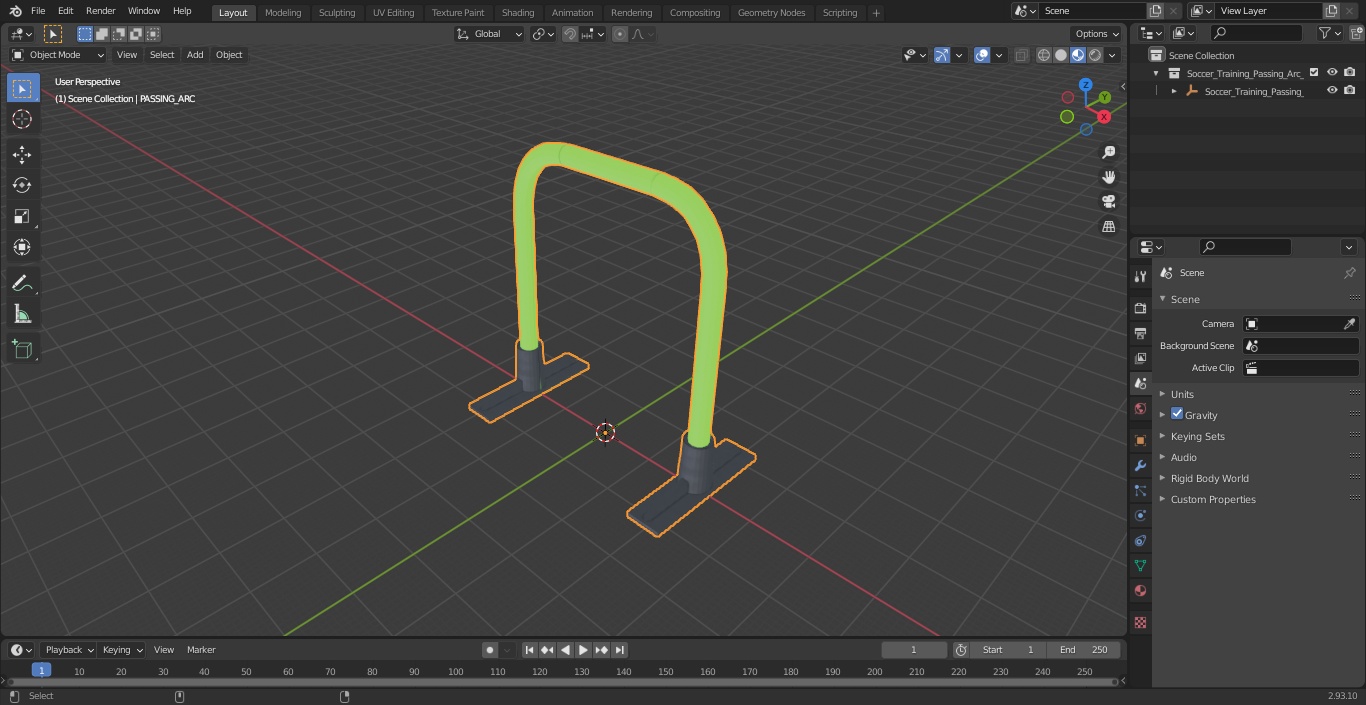Image resolution: width=1366 pixels, height=705 pixels.
Task: Hide Soccer_Training_Passing_Arc_ collection in viewport
Action: pyautogui.click(x=1332, y=73)
